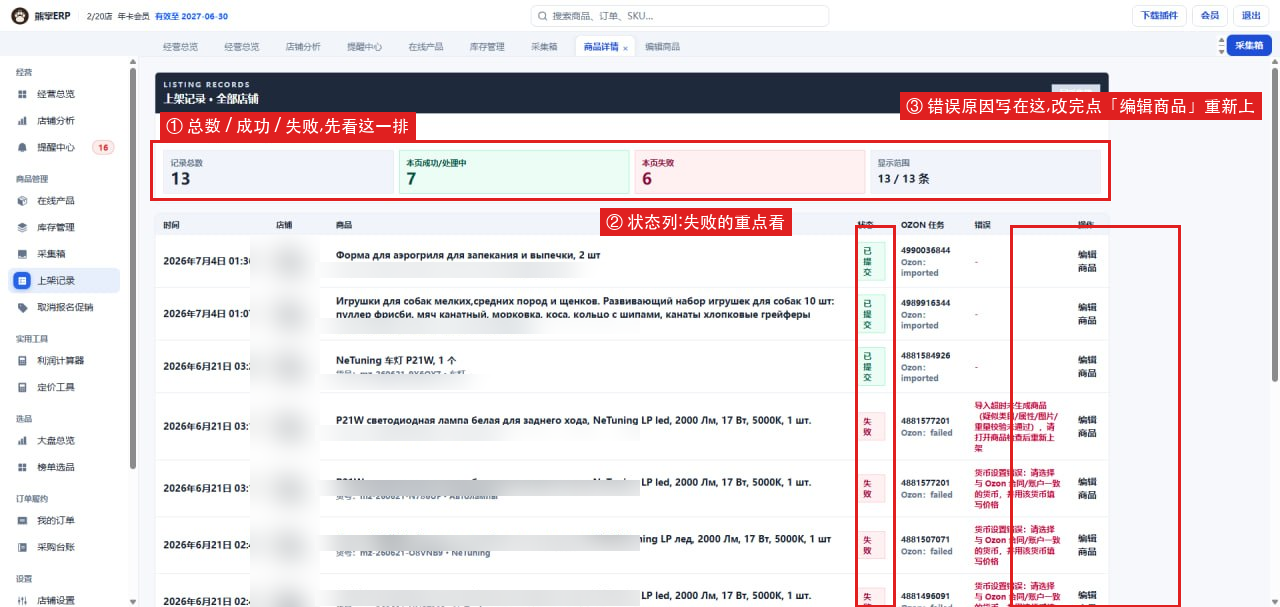Select 上架记录 in the sidebar

point(65,281)
